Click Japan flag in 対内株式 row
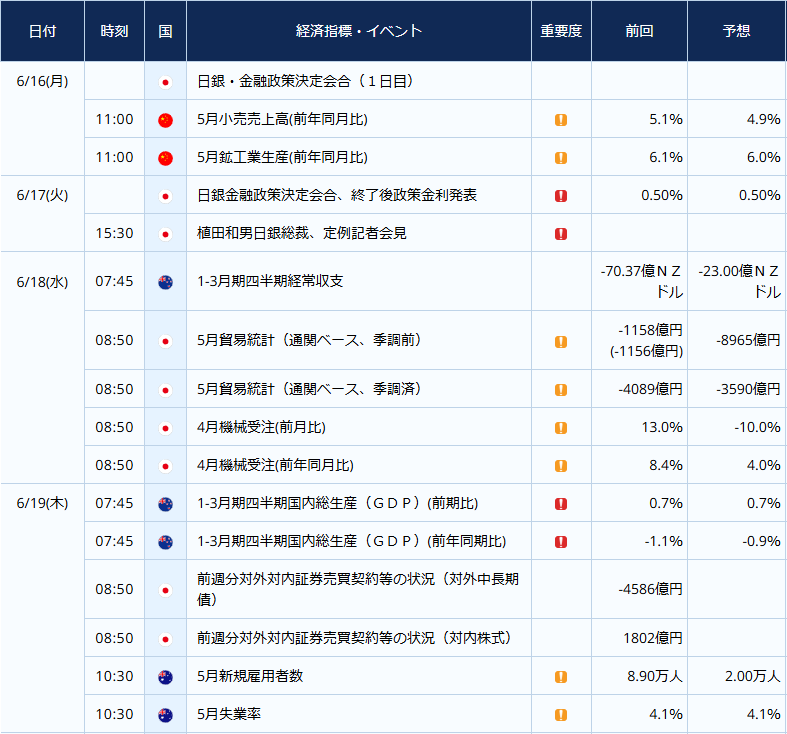787x734 pixels. [x=165, y=639]
